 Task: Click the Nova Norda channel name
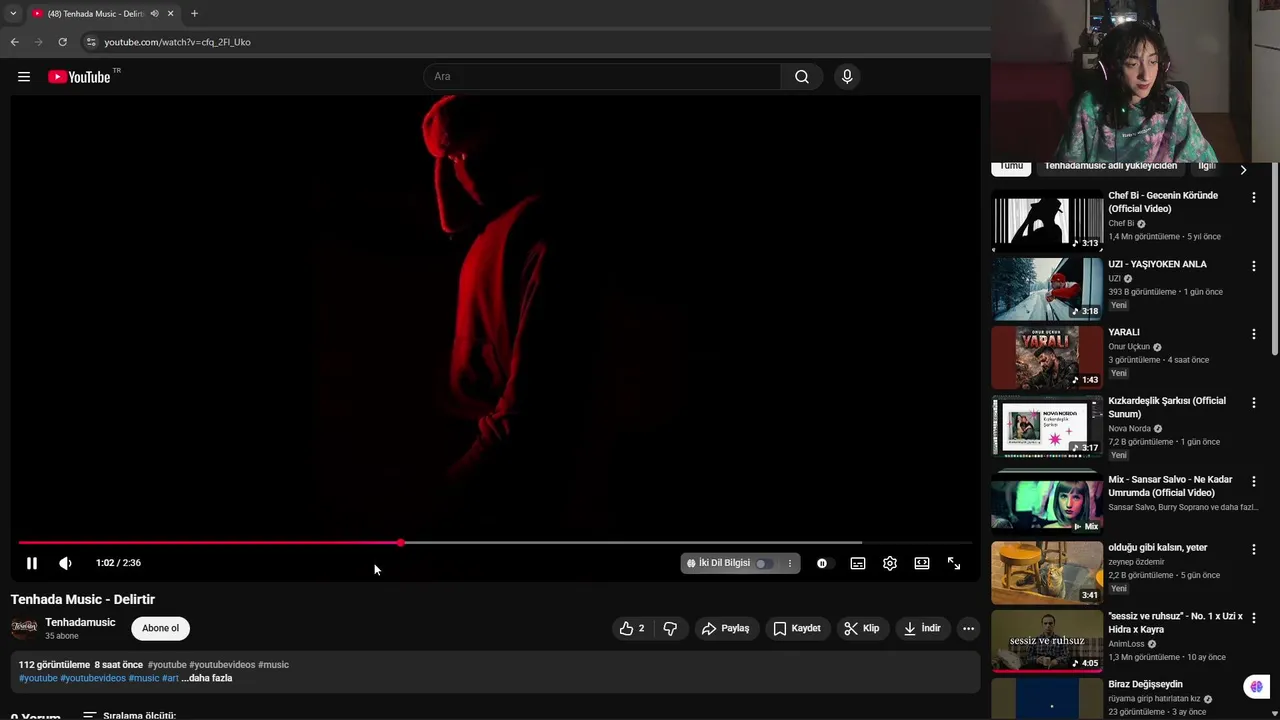click(x=1129, y=429)
